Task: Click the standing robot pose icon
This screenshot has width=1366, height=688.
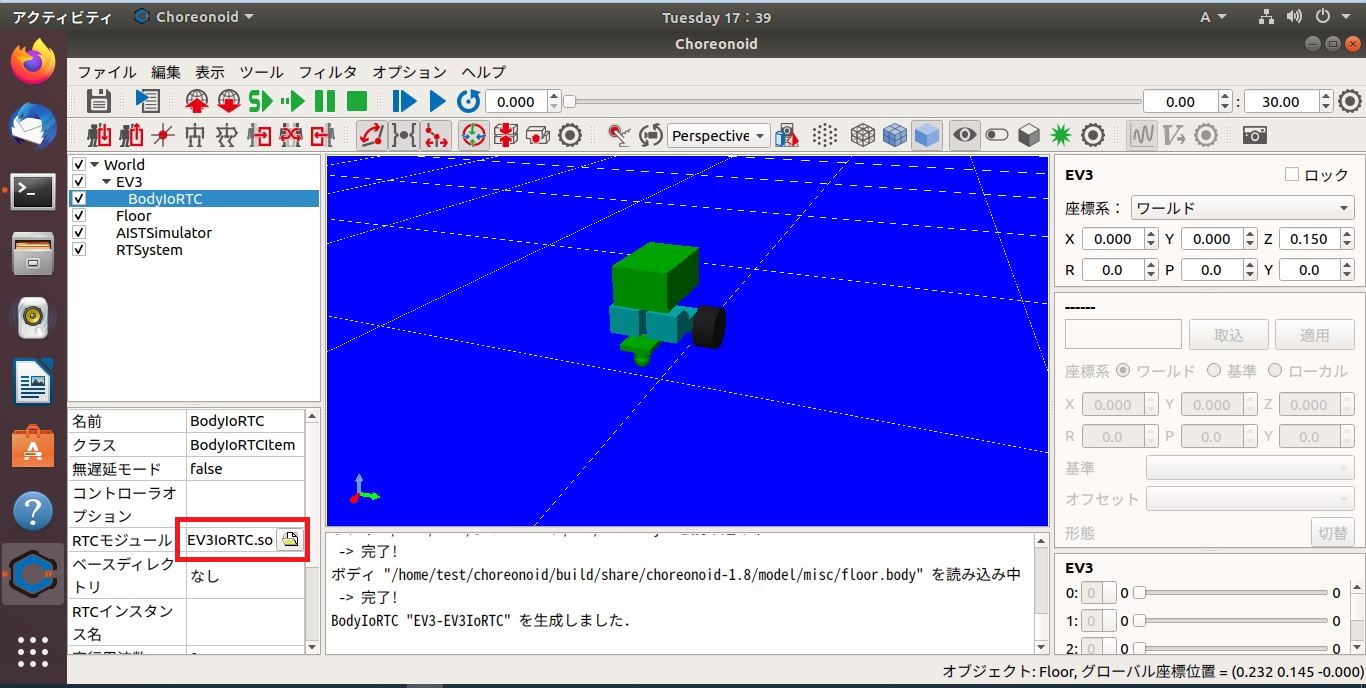Action: click(195, 135)
